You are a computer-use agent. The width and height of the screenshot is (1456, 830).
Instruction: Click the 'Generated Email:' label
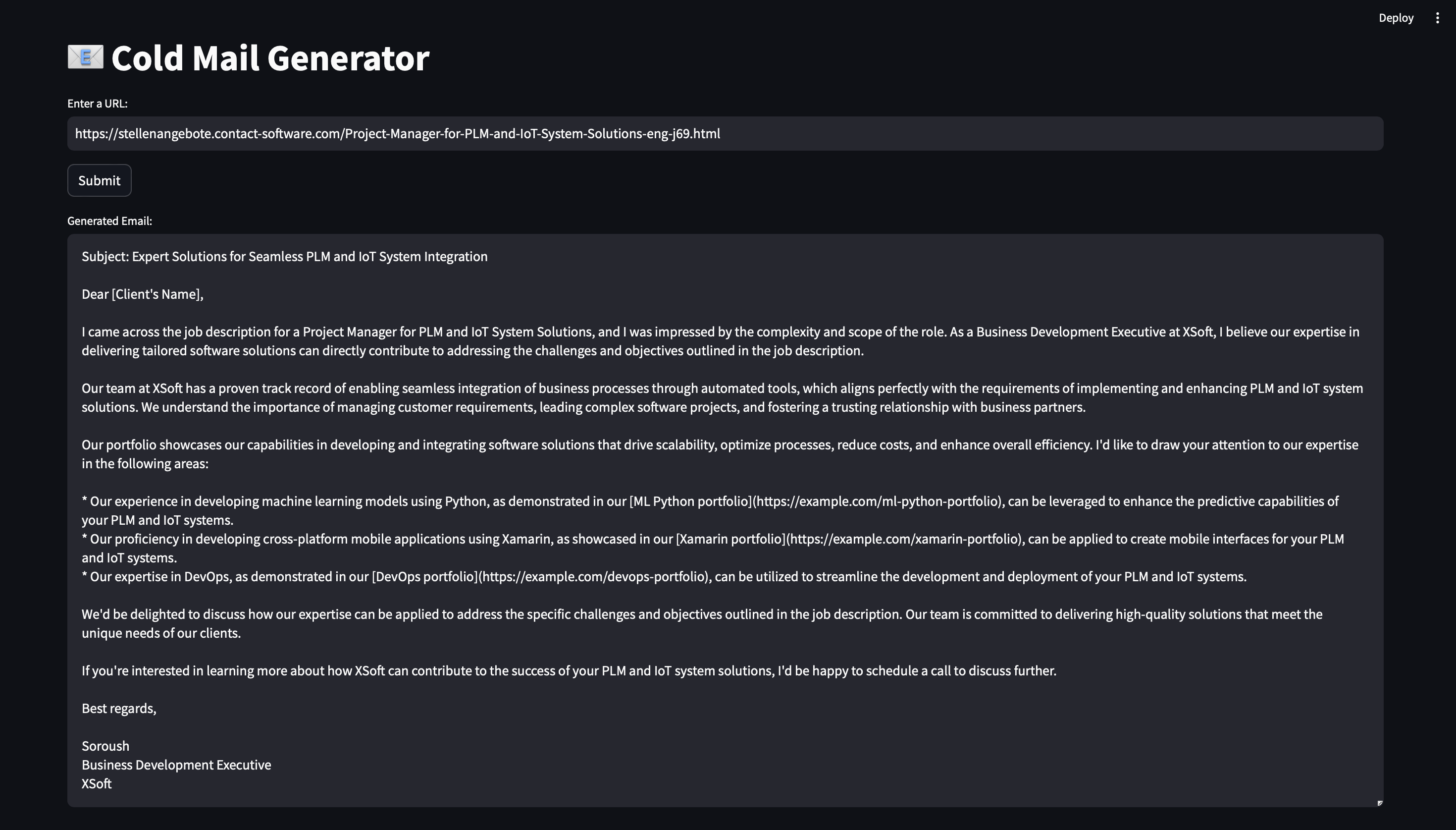(x=109, y=221)
